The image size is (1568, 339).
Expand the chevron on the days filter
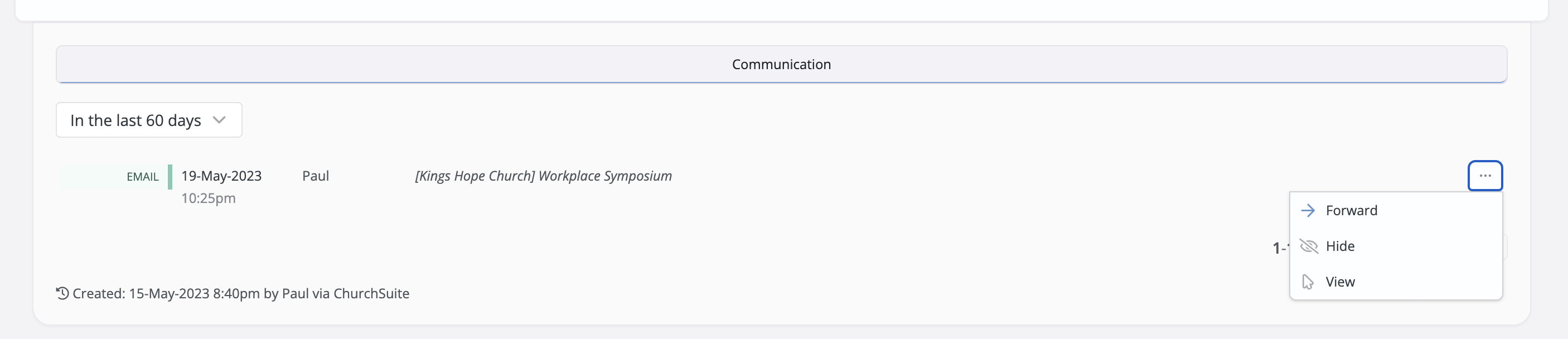tap(219, 120)
